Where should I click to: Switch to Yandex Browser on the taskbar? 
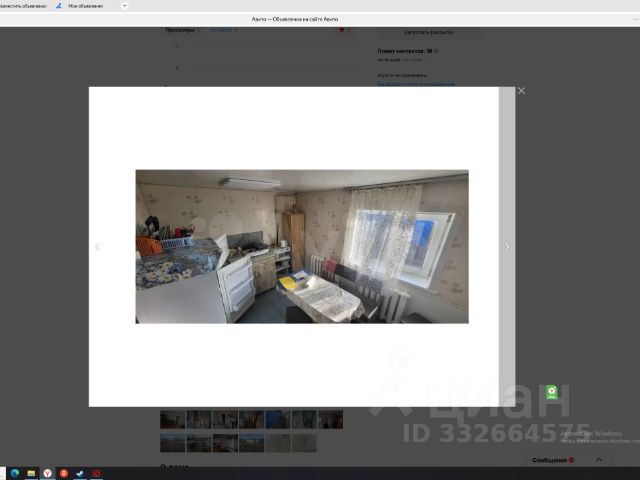[x=48, y=473]
